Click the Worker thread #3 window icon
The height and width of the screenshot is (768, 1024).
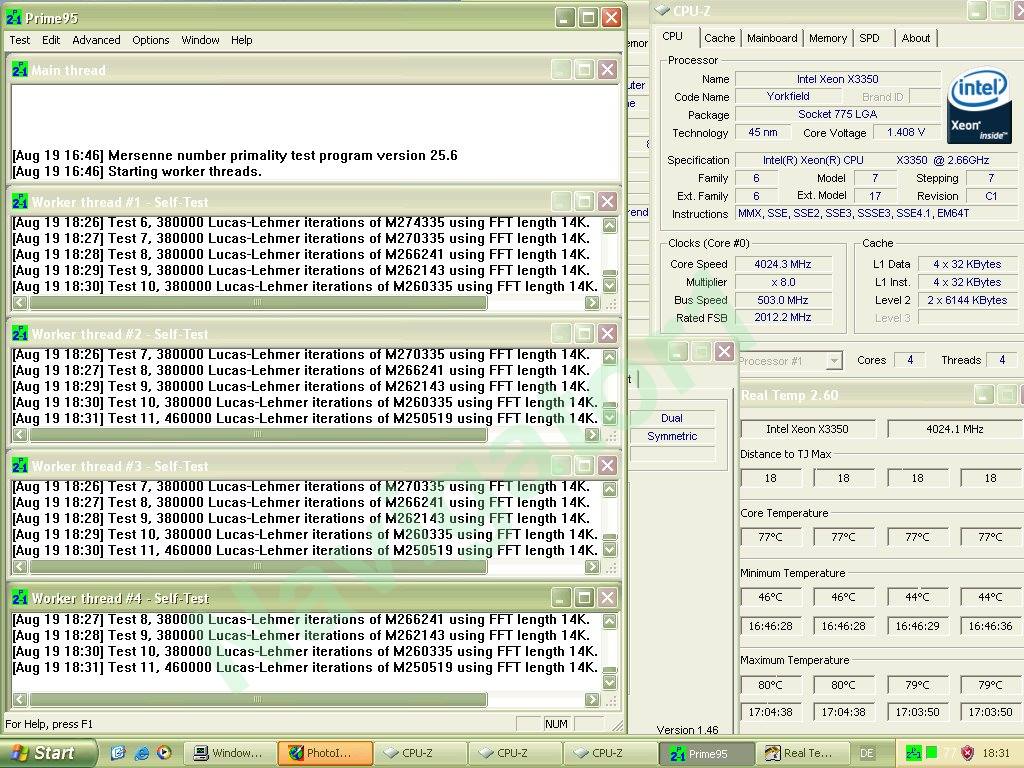[20, 466]
